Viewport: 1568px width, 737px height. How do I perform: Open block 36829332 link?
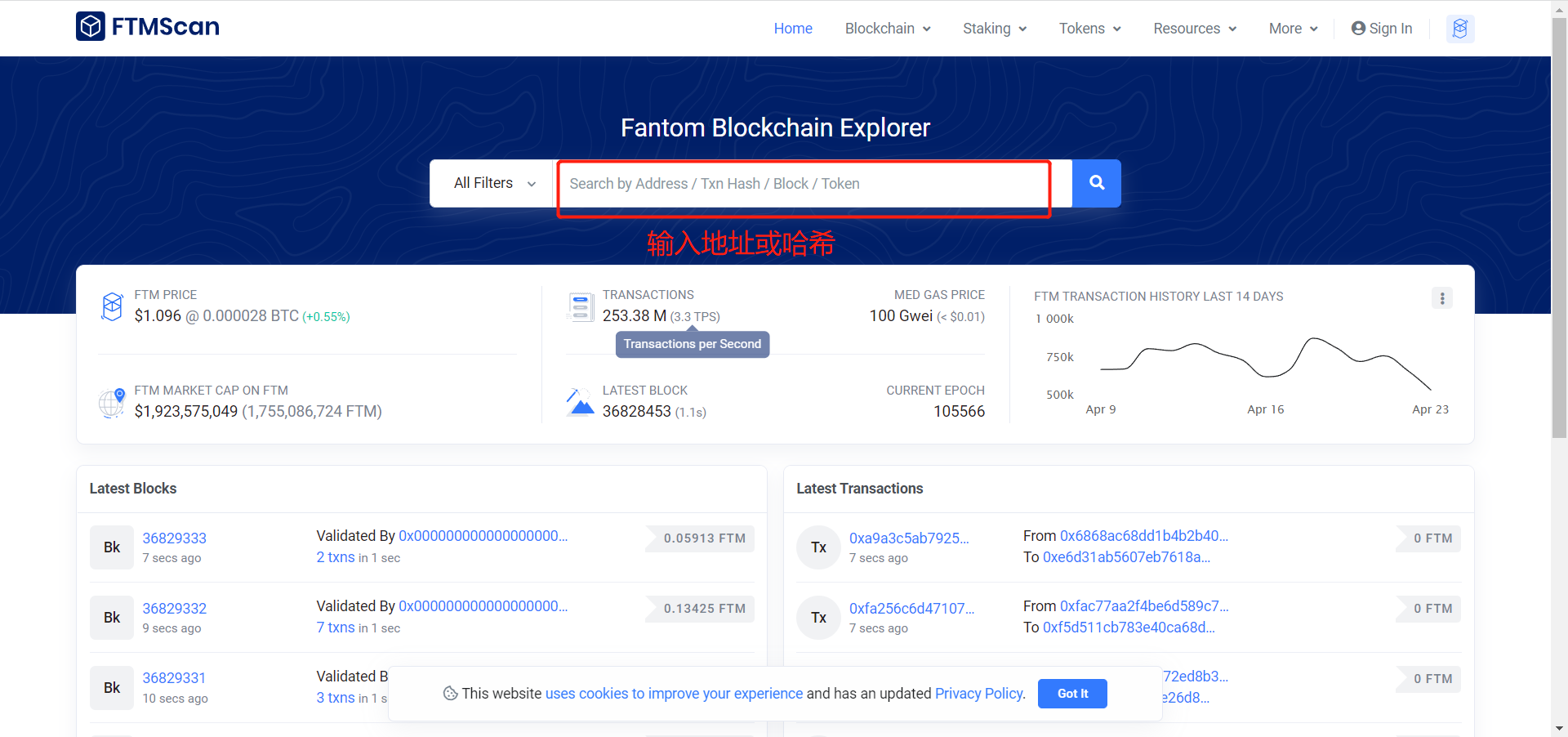click(x=174, y=609)
